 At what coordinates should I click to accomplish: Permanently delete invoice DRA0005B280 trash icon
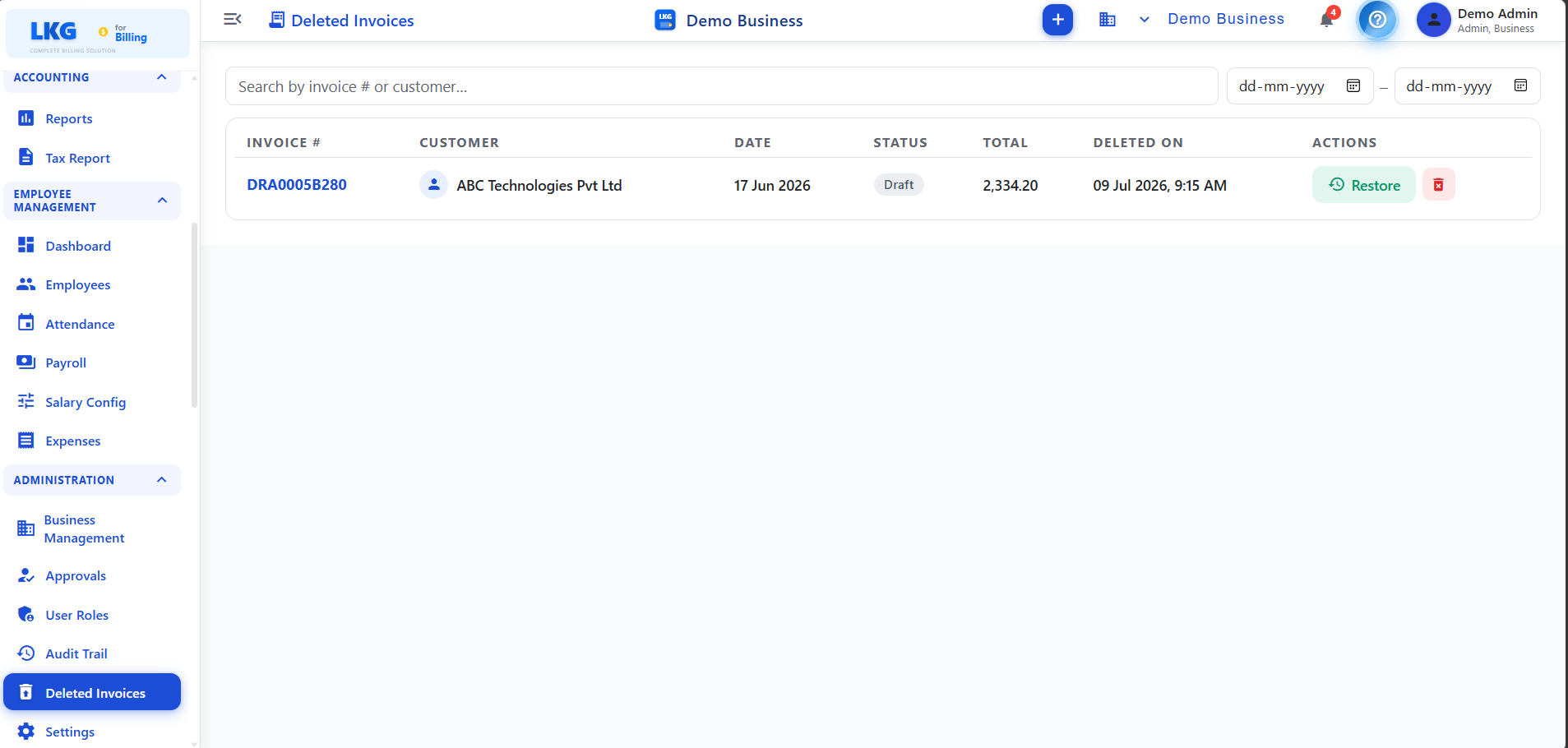(x=1438, y=185)
